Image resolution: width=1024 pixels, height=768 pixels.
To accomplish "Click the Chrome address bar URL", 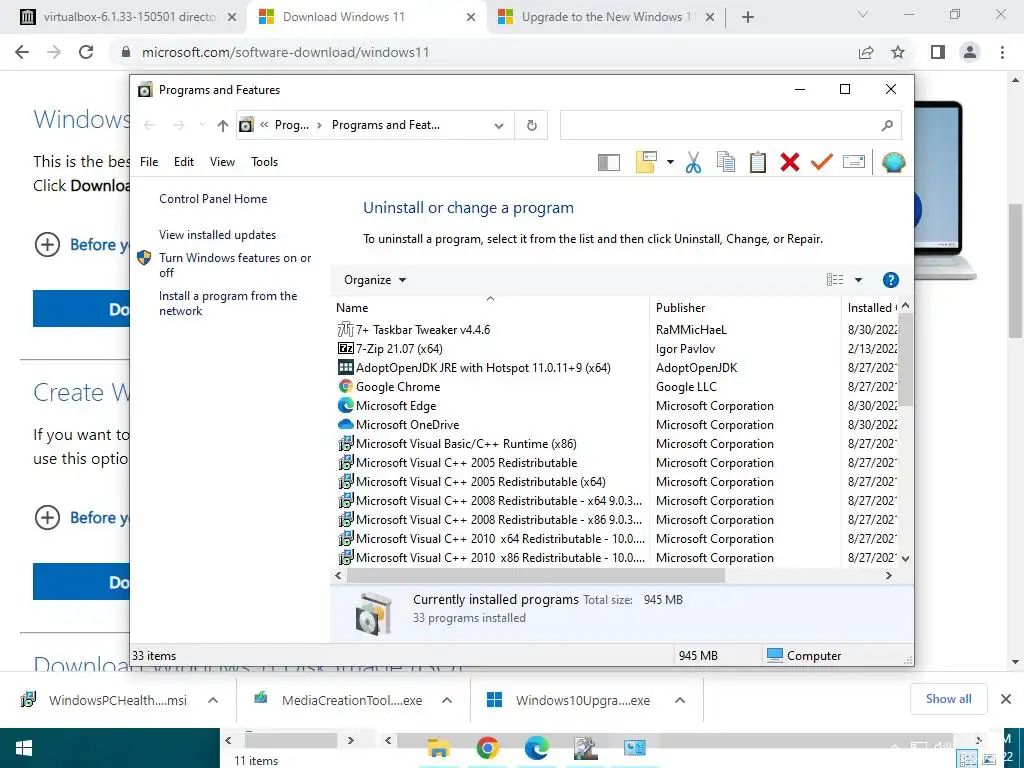I will coord(285,52).
